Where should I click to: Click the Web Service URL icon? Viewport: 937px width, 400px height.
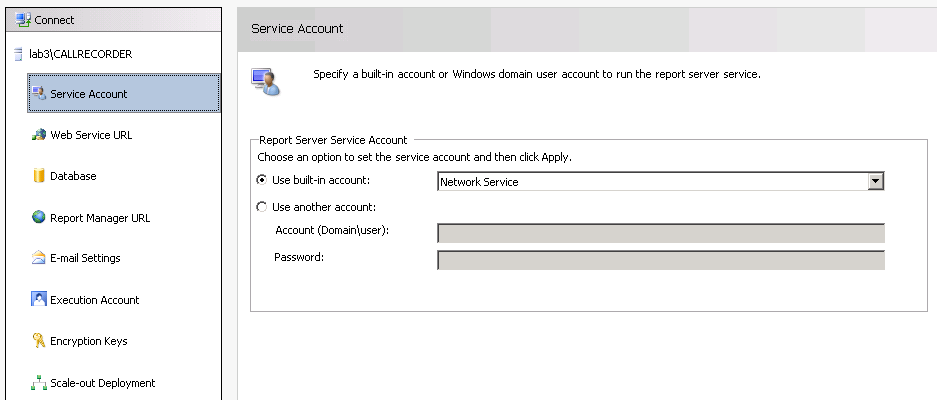[x=39, y=135]
